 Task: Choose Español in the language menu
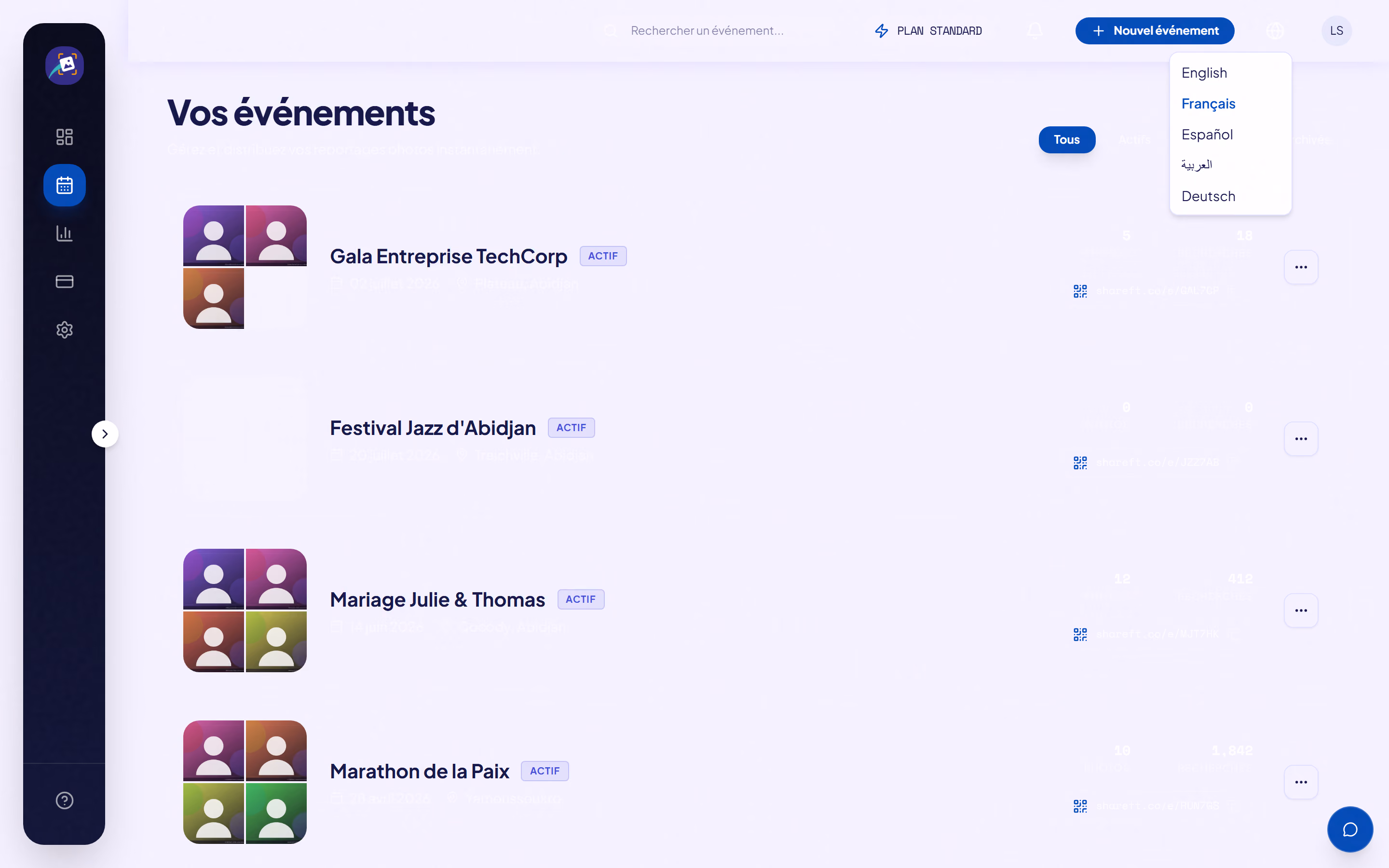click(x=1231, y=135)
